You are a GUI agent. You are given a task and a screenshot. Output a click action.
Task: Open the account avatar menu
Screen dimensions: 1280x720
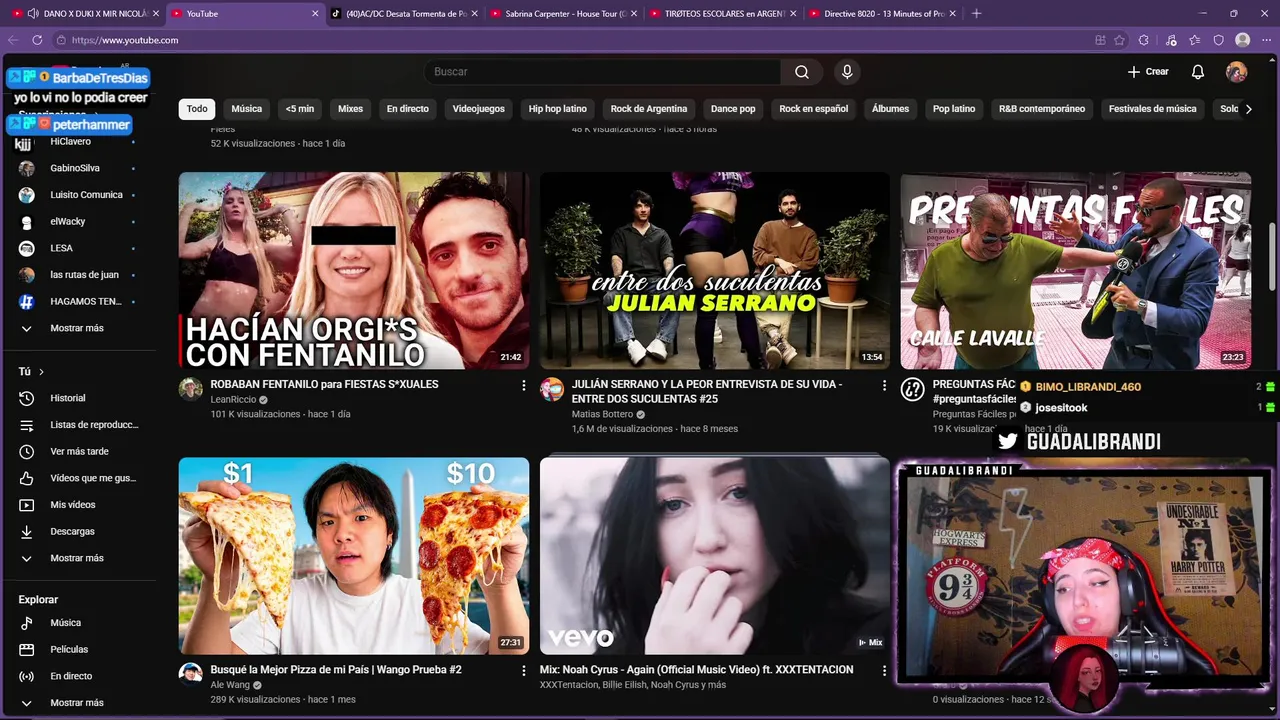coord(1237,72)
